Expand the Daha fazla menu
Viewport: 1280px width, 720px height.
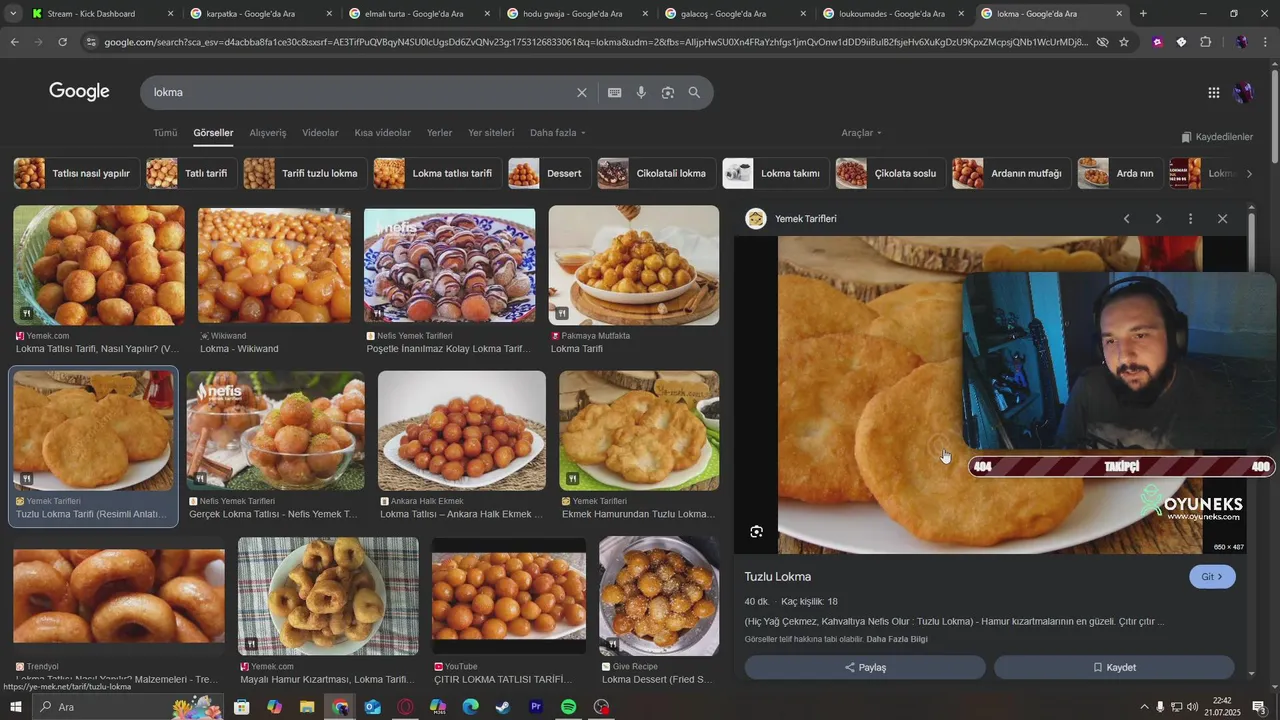[558, 133]
